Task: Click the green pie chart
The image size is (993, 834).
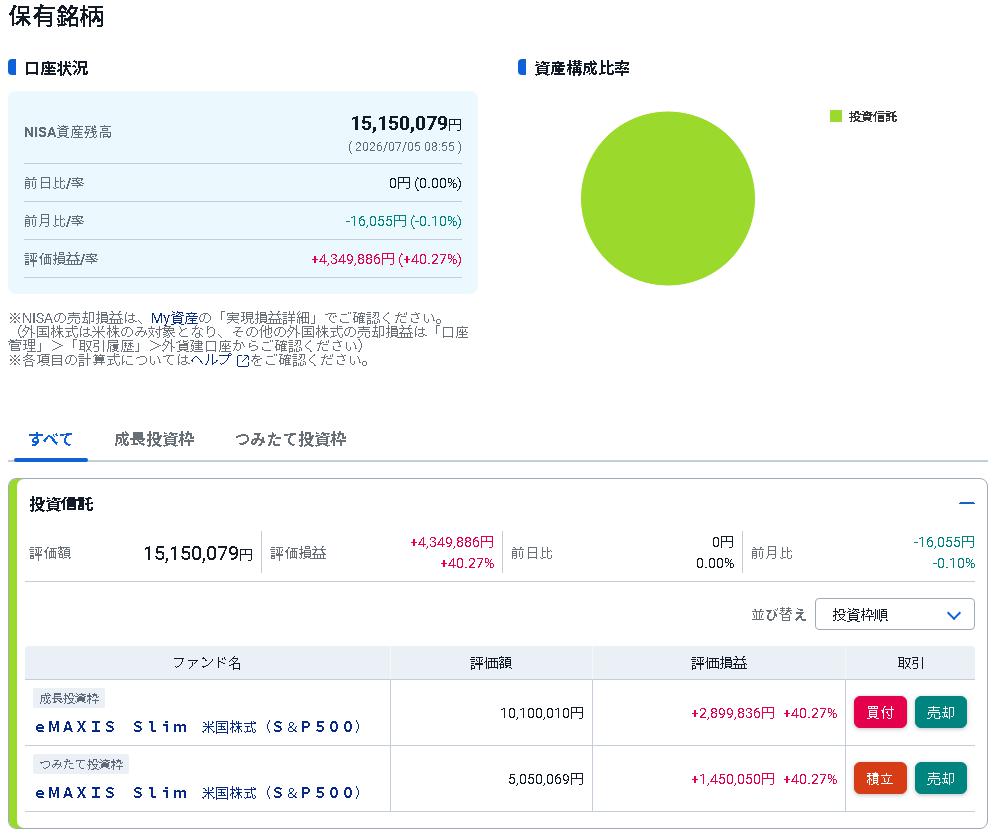Action: 667,198
